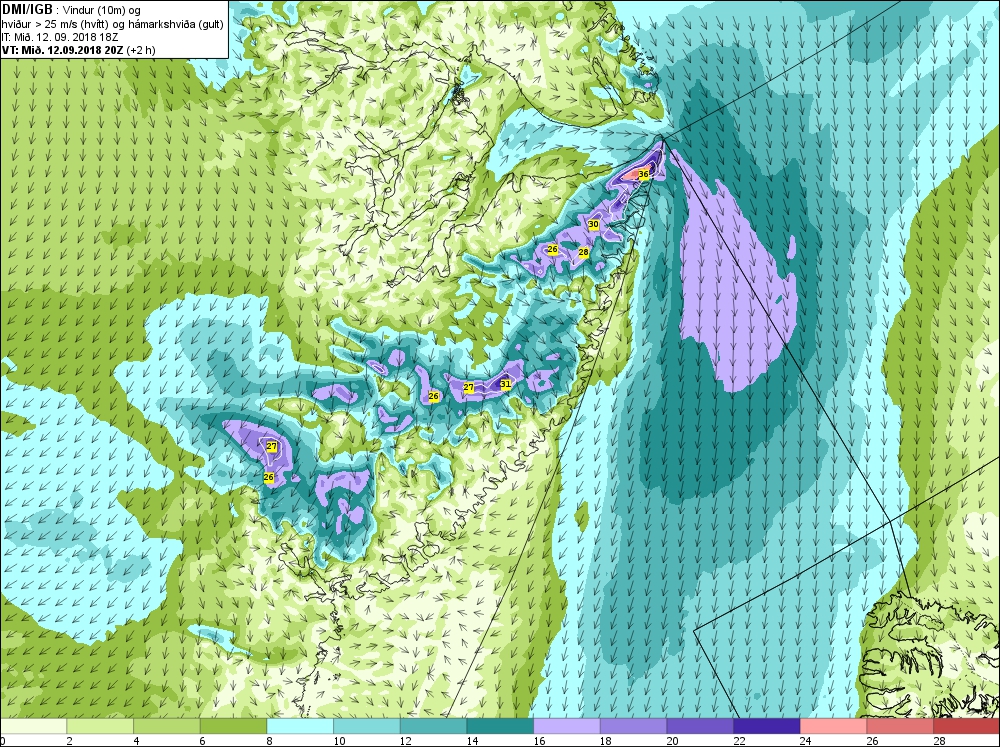Select the 18–20 m/s purple legend swatch
Screen dimensions: 1000x747
pos(633,726)
